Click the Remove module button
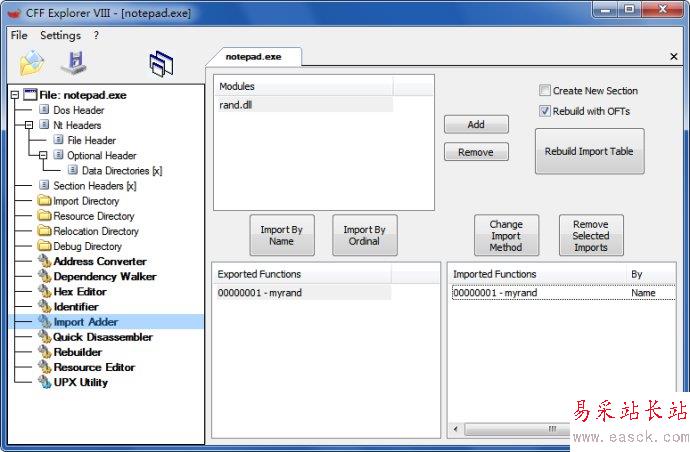The image size is (690, 452). (476, 152)
